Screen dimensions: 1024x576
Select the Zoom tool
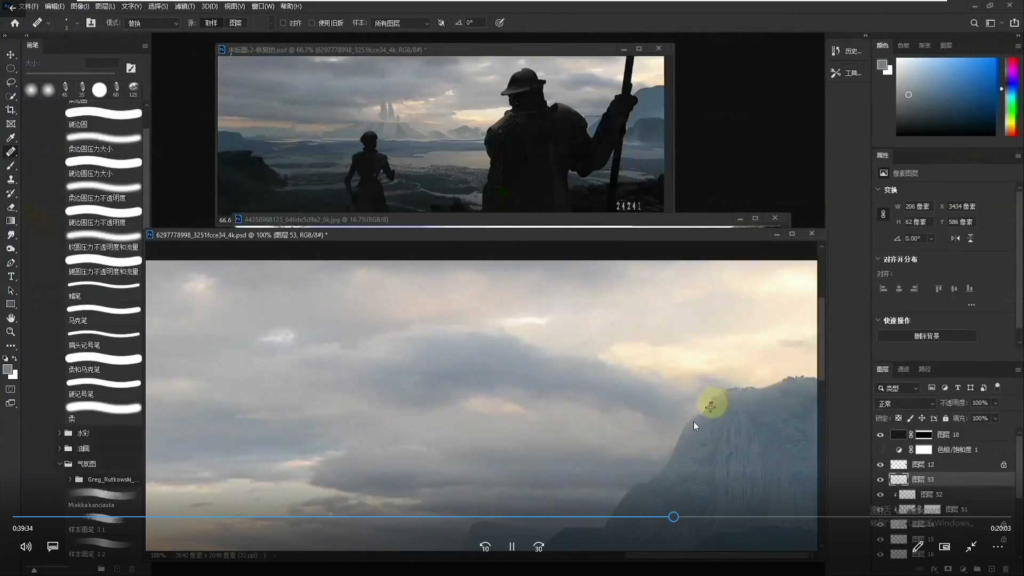pyautogui.click(x=11, y=331)
